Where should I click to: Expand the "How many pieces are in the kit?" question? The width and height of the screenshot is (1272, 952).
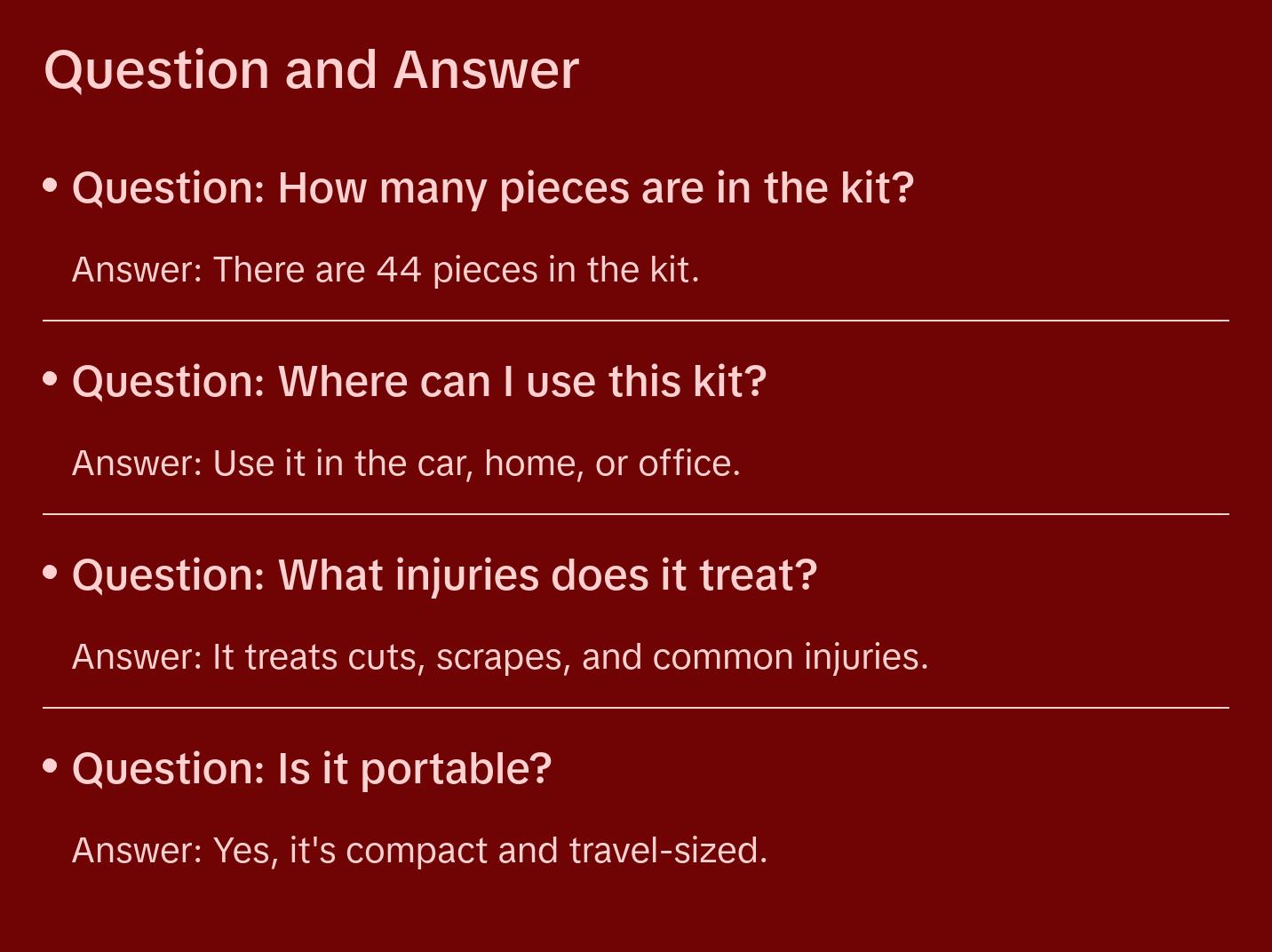pyautogui.click(x=493, y=188)
